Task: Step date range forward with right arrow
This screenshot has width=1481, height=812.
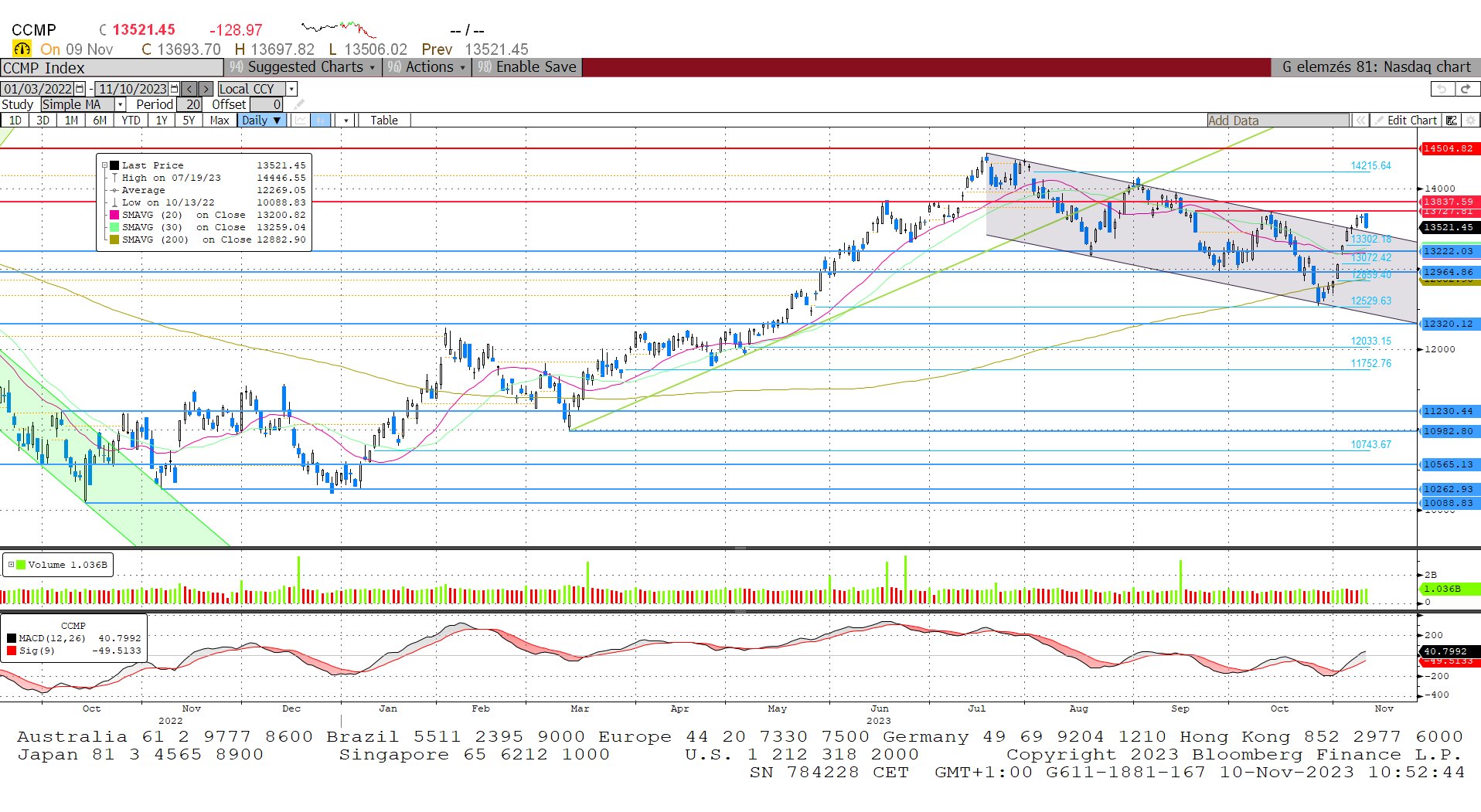Action: (x=206, y=89)
